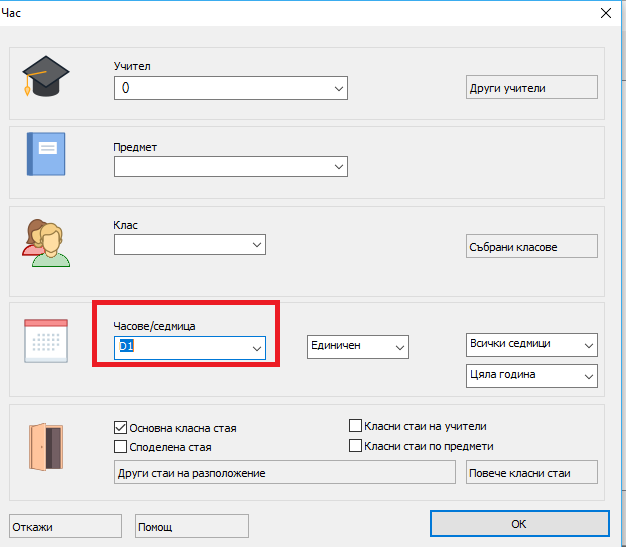Screen dimensions: 626x547
Task: Toggle the Основна класна стая checkbox
Action: pyautogui.click(x=121, y=427)
